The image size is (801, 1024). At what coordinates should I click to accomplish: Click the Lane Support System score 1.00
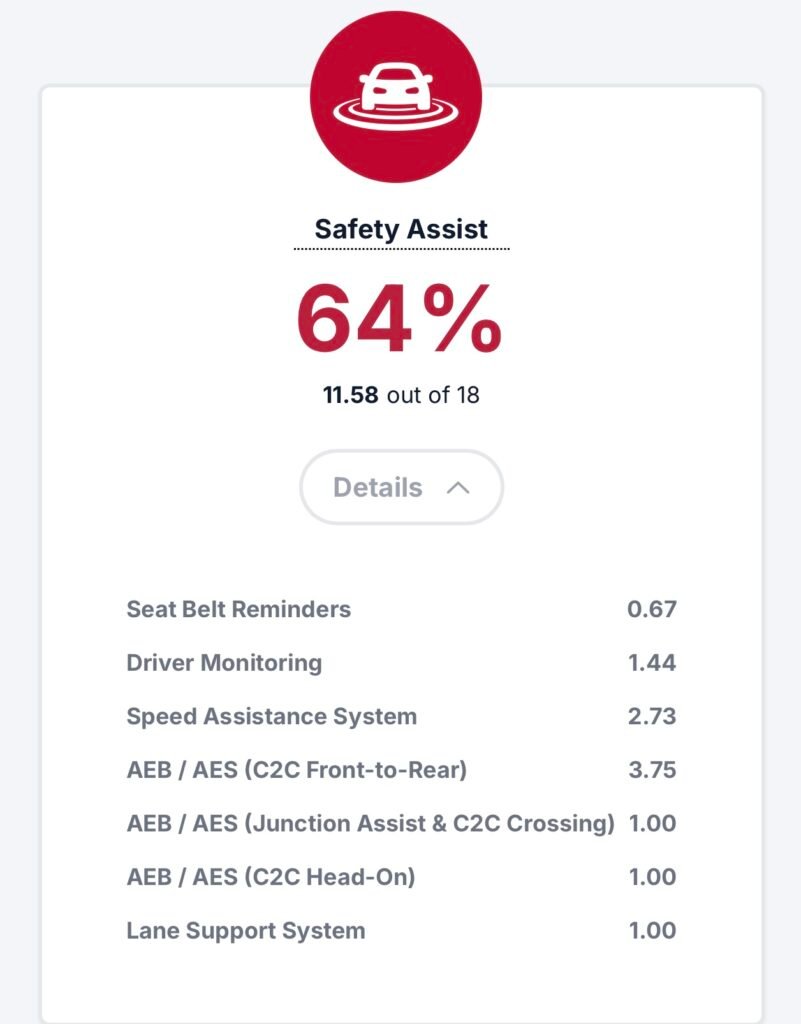point(652,931)
